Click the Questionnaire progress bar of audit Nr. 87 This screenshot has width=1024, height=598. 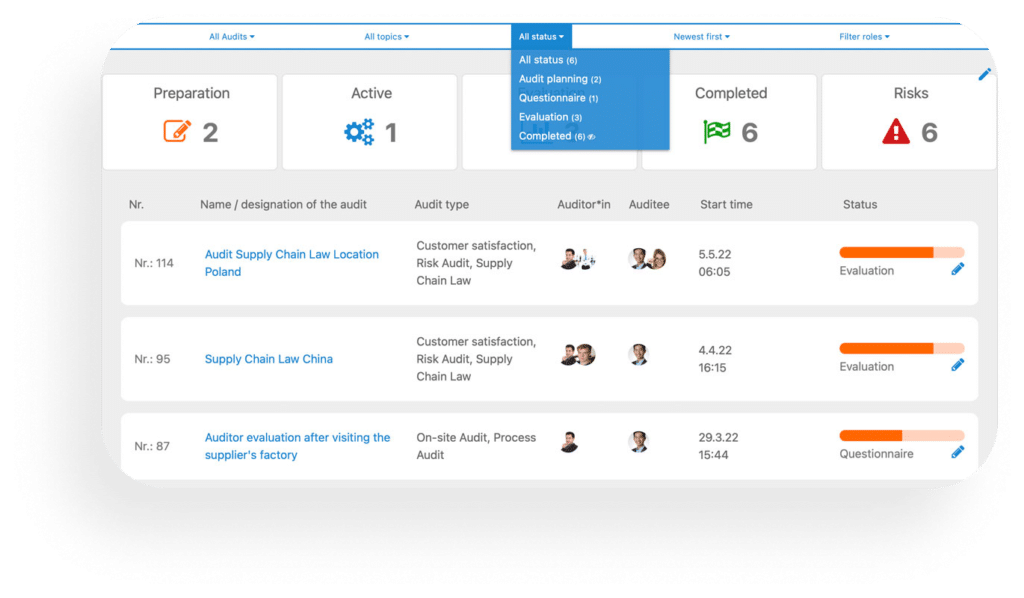coord(902,435)
